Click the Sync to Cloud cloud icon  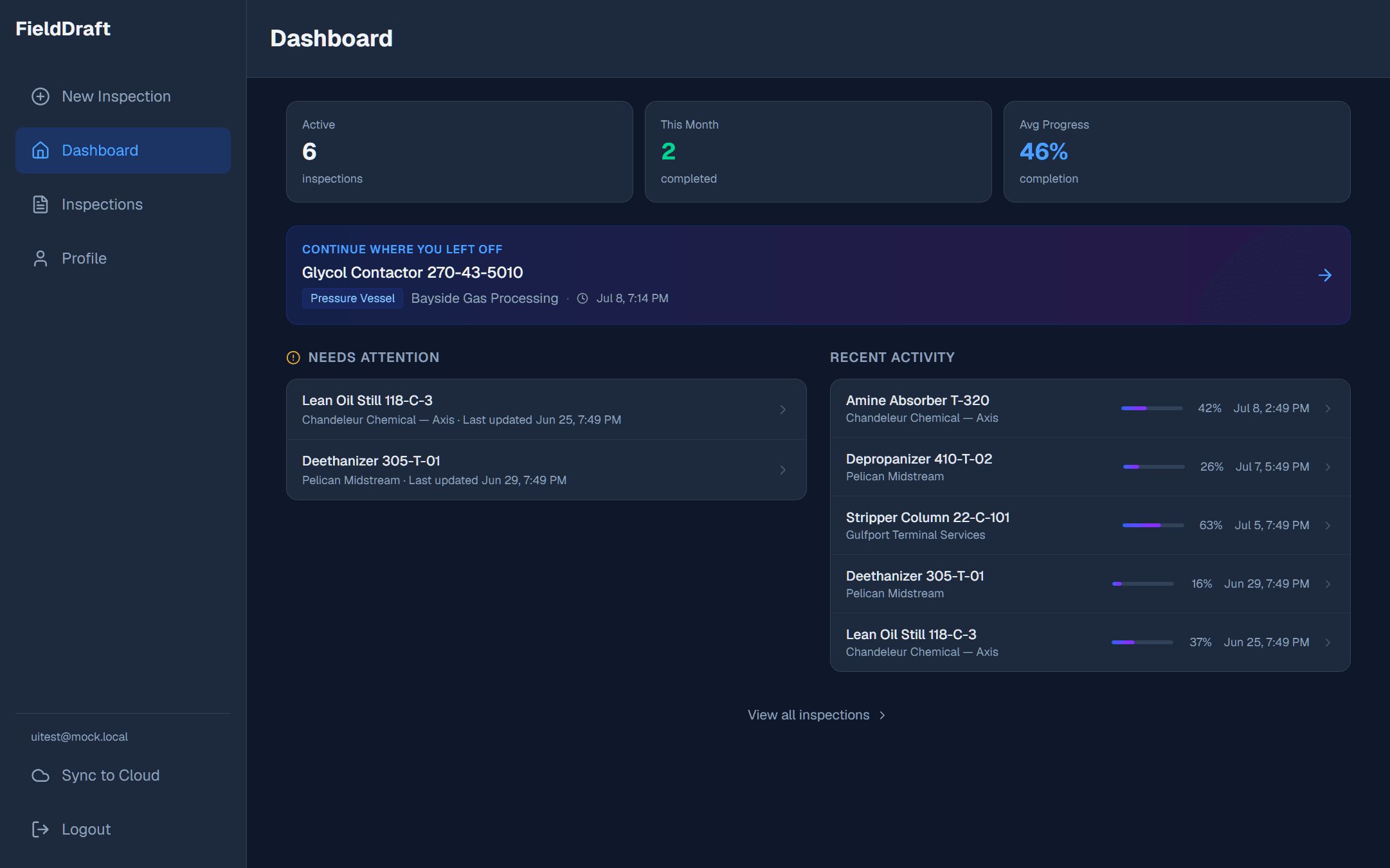(x=41, y=775)
